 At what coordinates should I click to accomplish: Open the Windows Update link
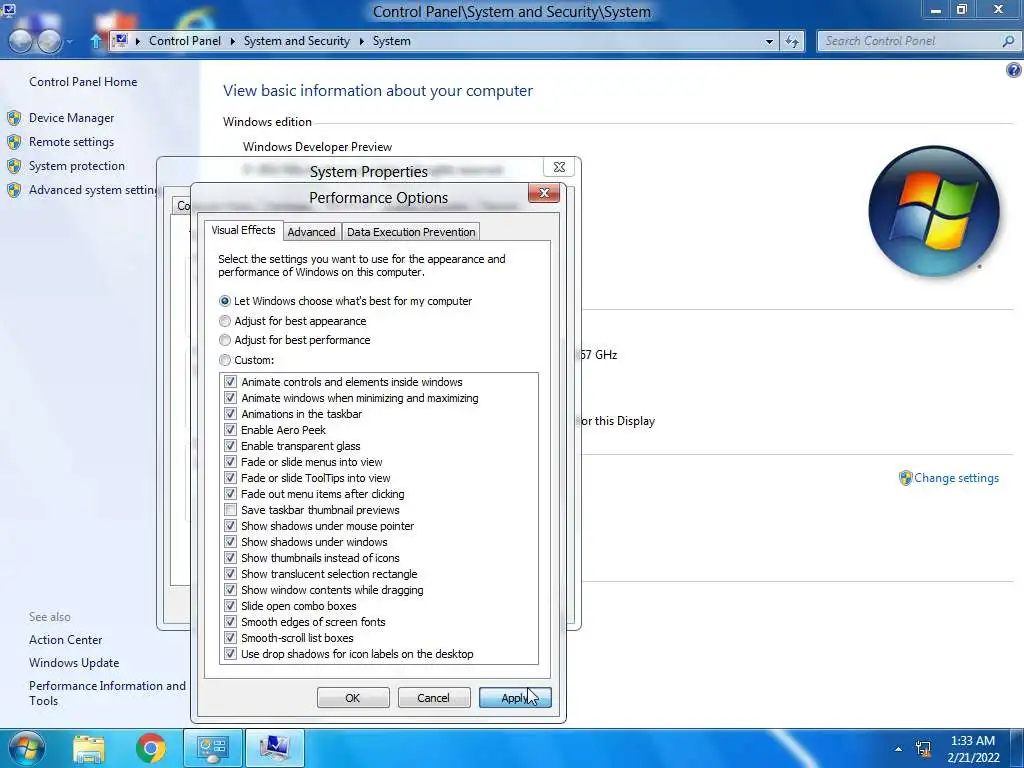coord(74,663)
